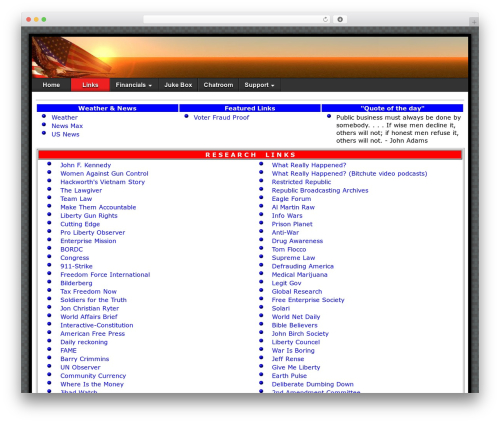The image size is (500, 423).
Task: Open Daily reckoning link
Action: (84, 342)
